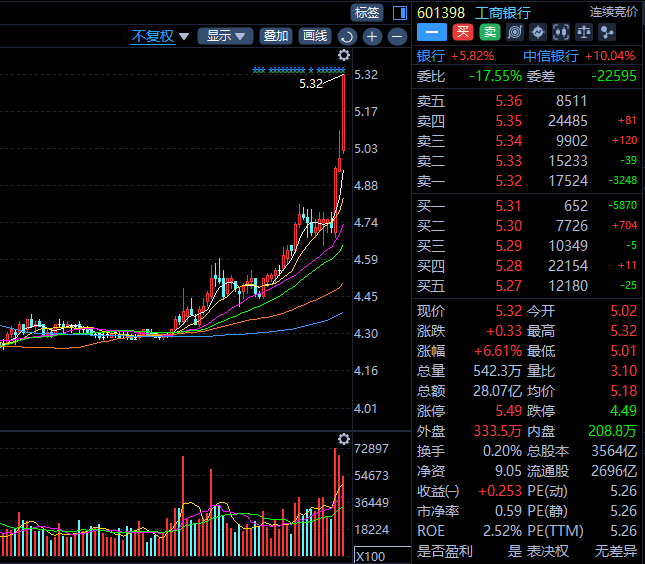The height and width of the screenshot is (564, 645).
Task: Click the 跌停 price 4.49
Action: coord(624,411)
